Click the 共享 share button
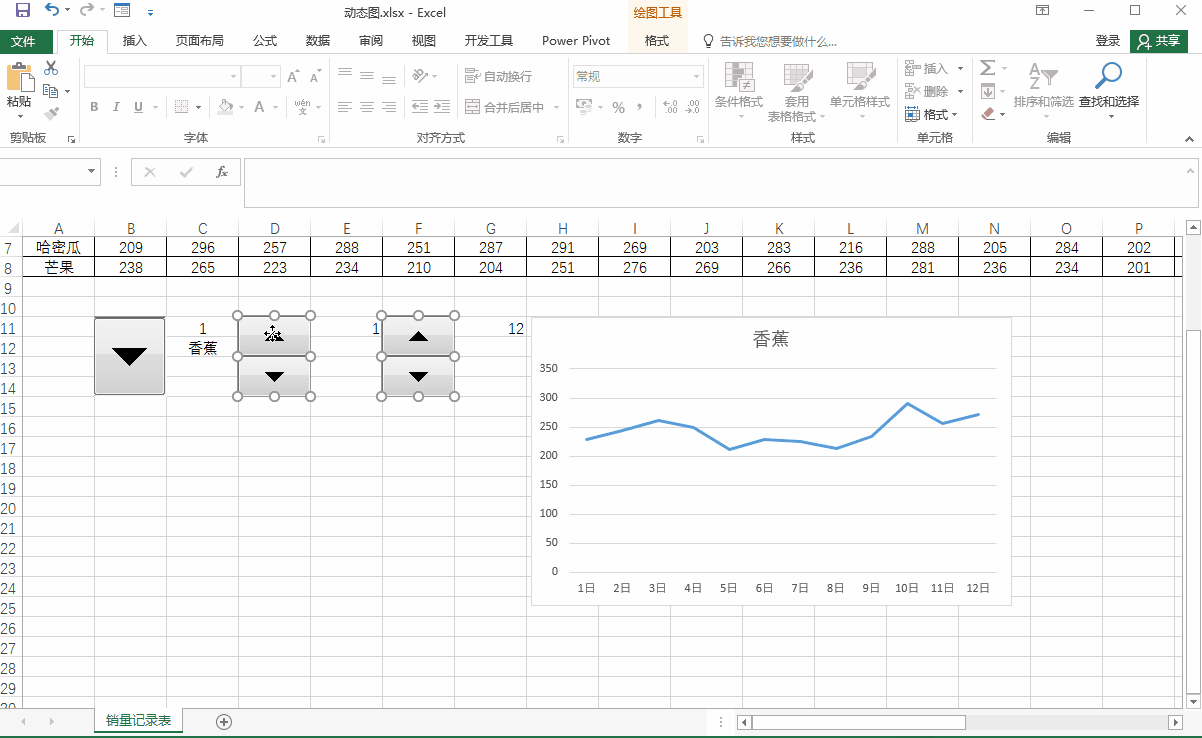This screenshot has width=1202, height=738. (1159, 41)
